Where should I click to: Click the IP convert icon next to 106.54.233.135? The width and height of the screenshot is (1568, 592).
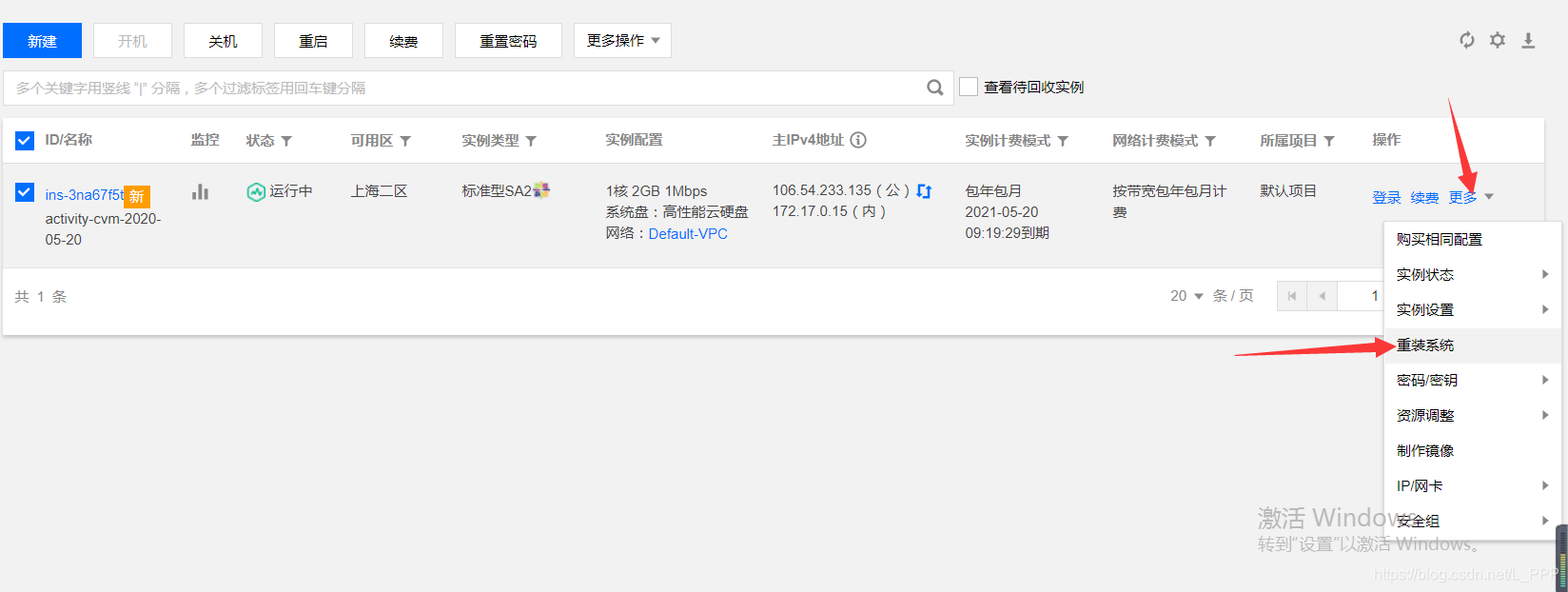[924, 191]
